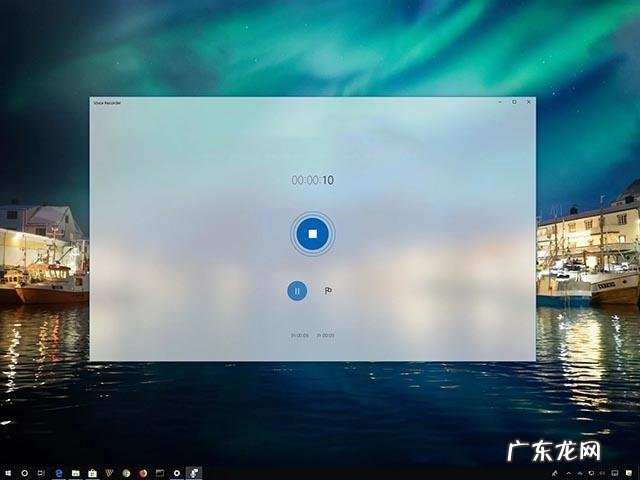Open the white ring app on taskbar
The image size is (640, 480).
(x=177, y=473)
